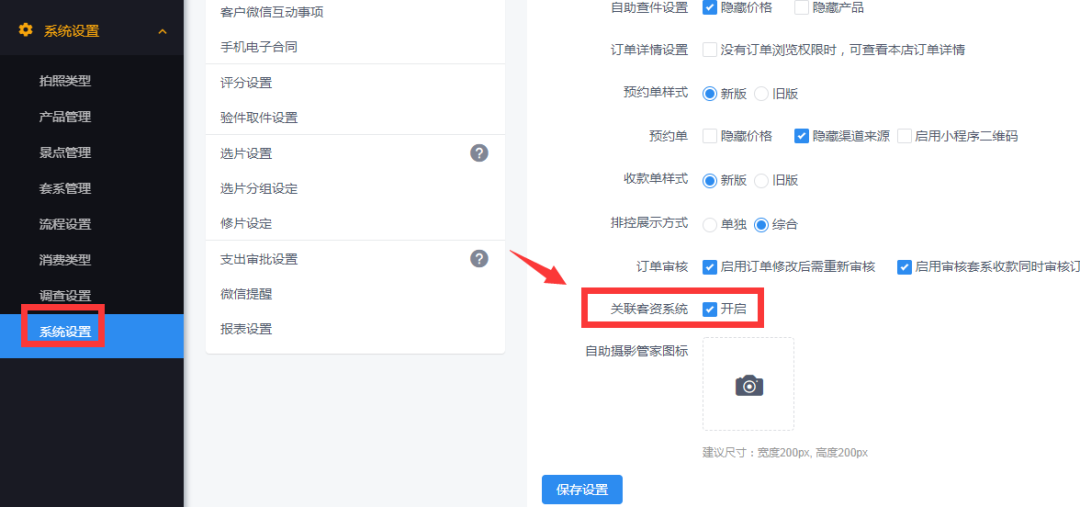
Task: Open 拍照类型 in the sidebar
Action: coord(65,81)
